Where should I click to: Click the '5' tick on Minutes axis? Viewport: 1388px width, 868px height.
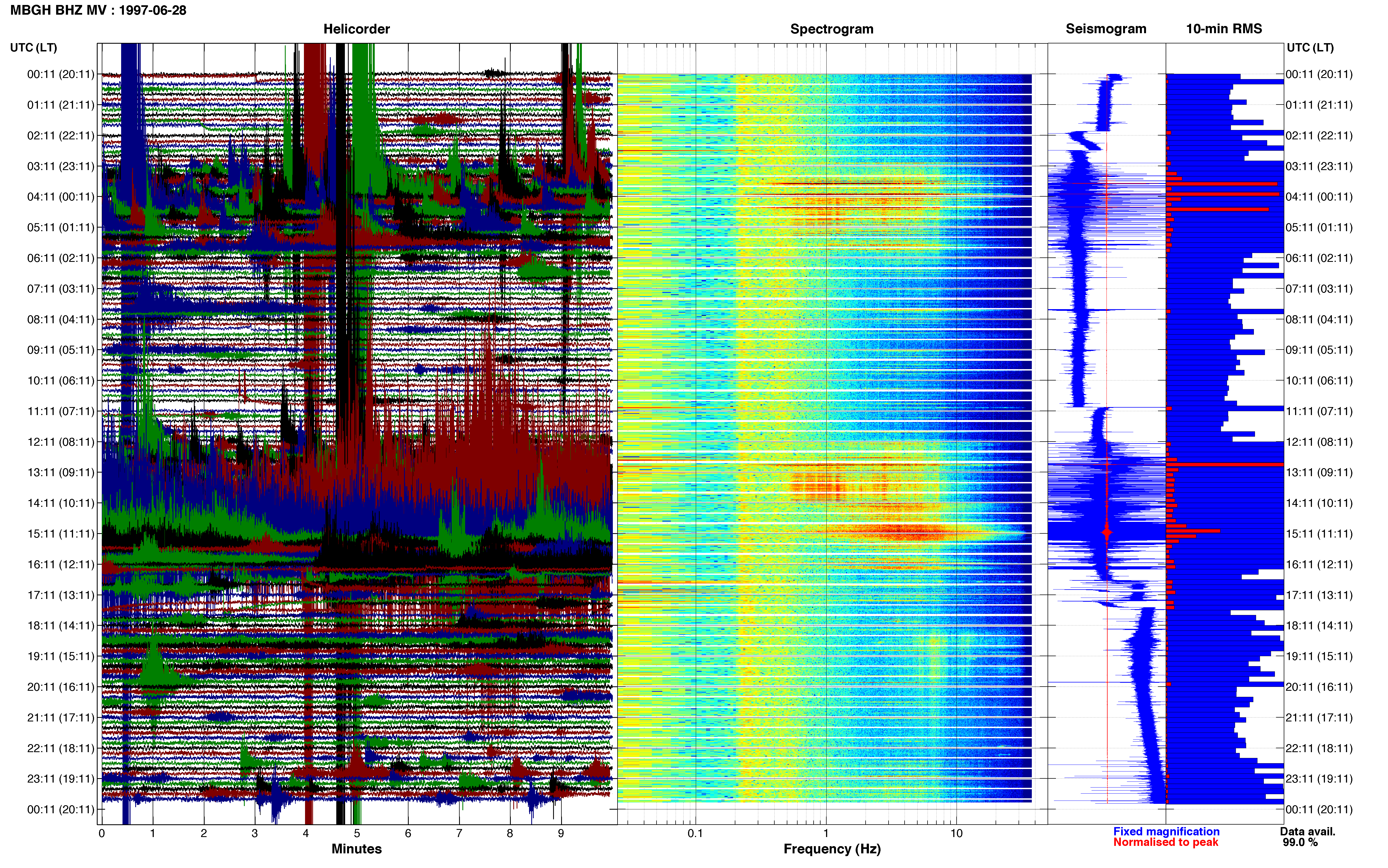(357, 833)
